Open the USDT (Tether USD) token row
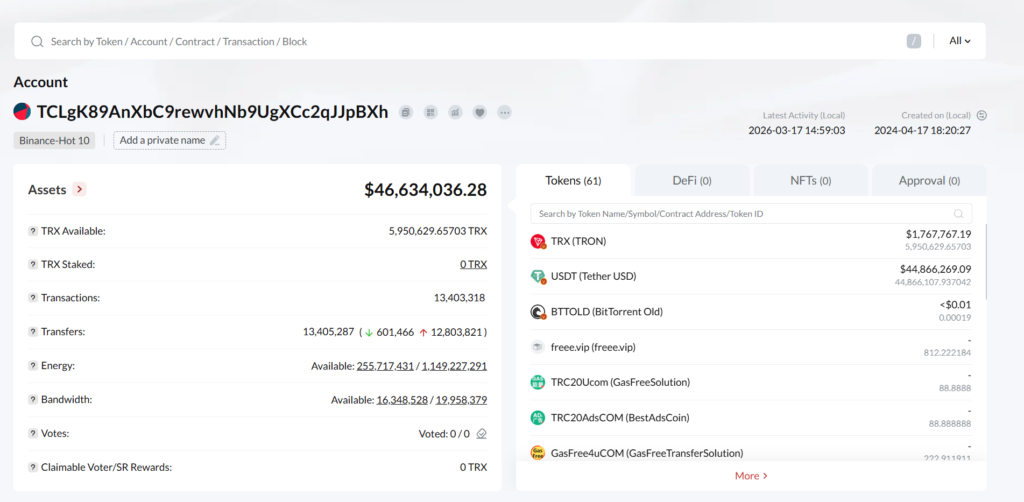 pos(593,276)
